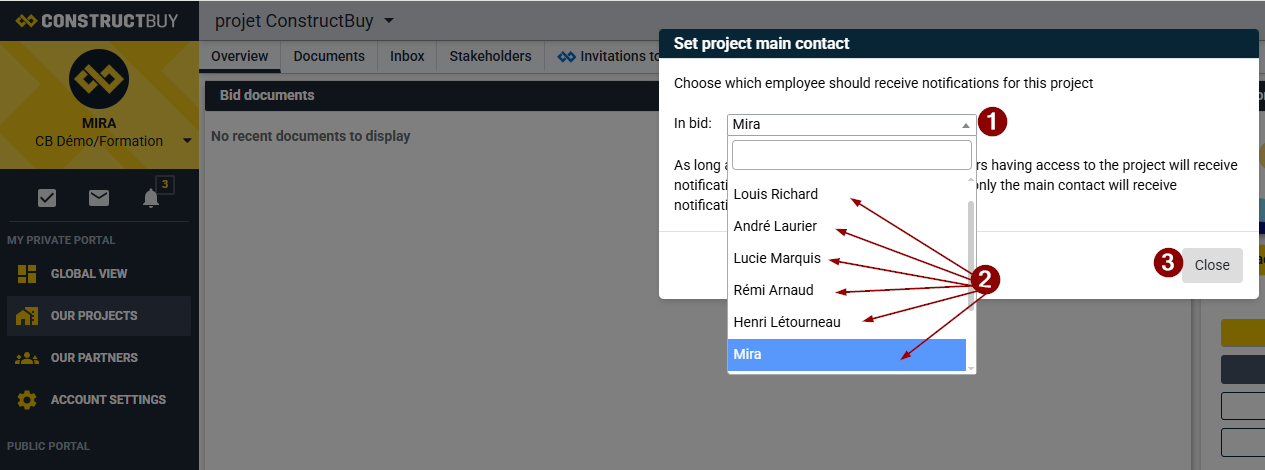Switch to the Stakeholders tab
Screen dimensions: 1265x470
(x=490, y=56)
